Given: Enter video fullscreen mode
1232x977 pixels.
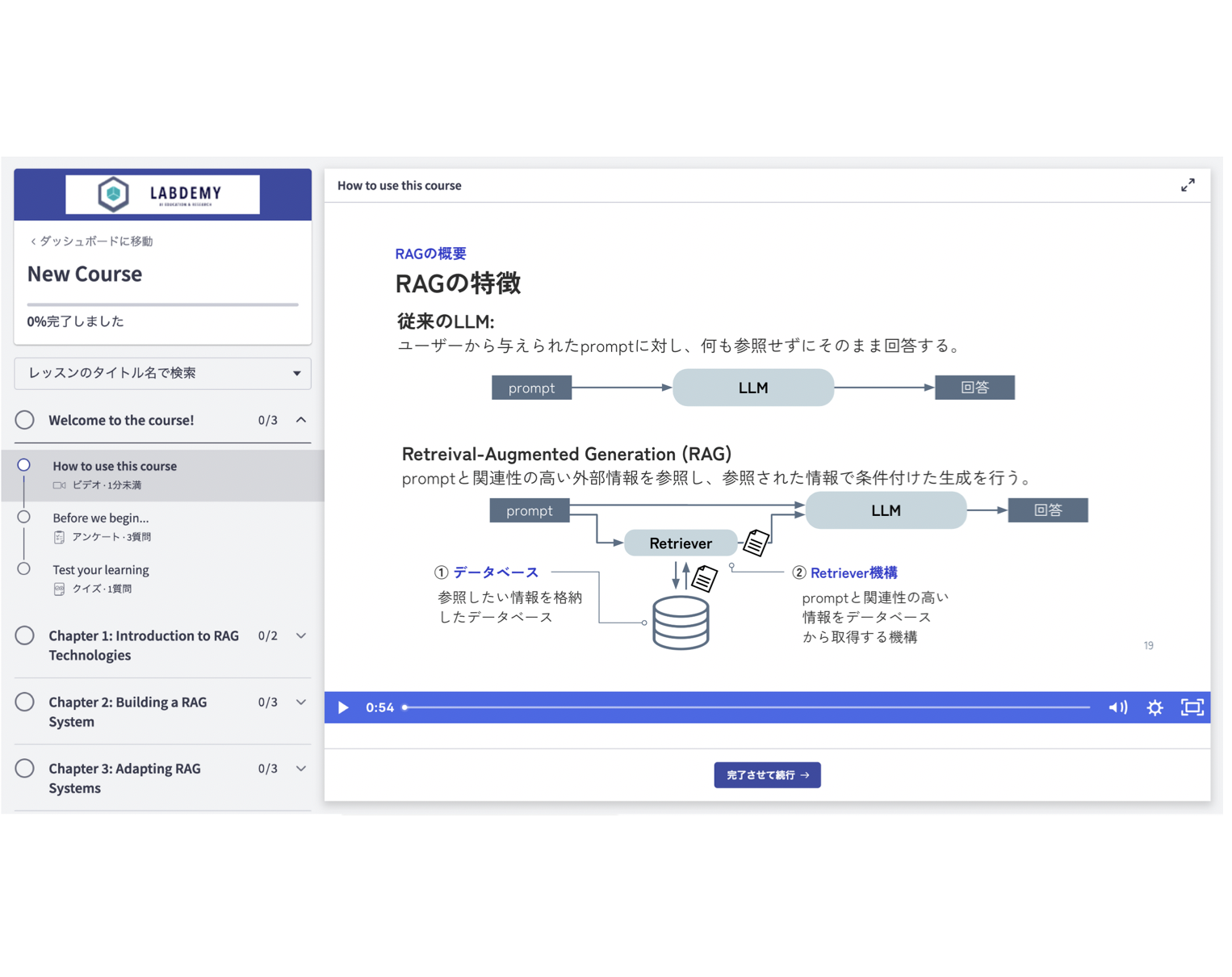Looking at the screenshot, I should click(x=1192, y=707).
